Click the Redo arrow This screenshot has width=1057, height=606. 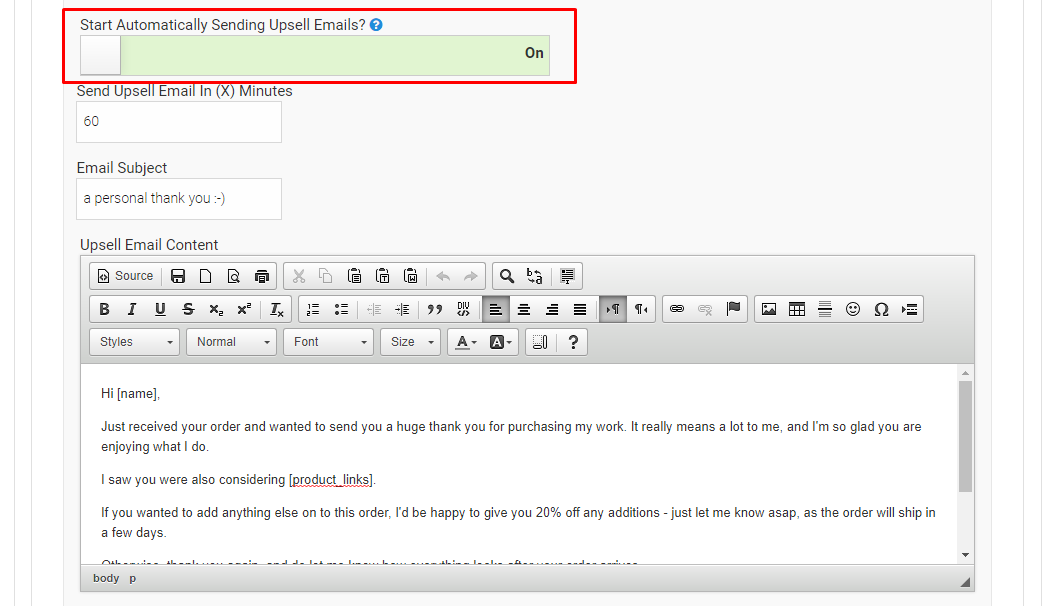tap(471, 276)
